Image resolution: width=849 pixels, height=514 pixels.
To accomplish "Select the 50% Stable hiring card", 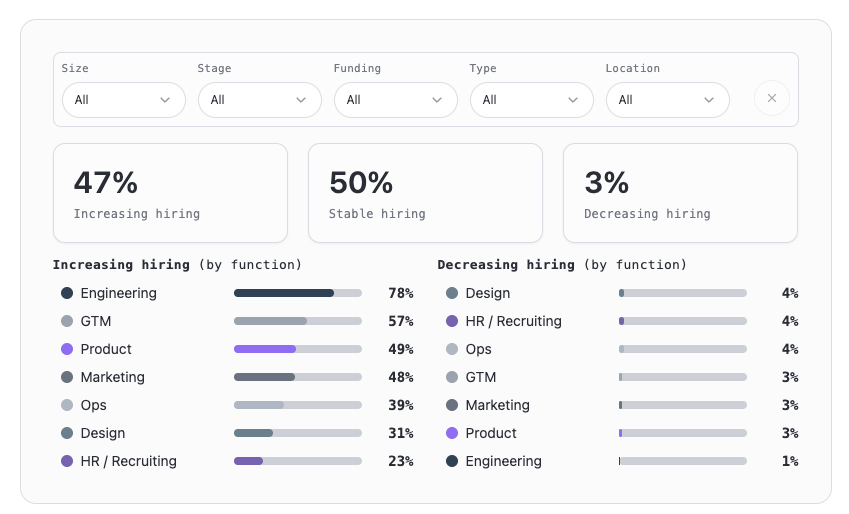I will click(425, 193).
